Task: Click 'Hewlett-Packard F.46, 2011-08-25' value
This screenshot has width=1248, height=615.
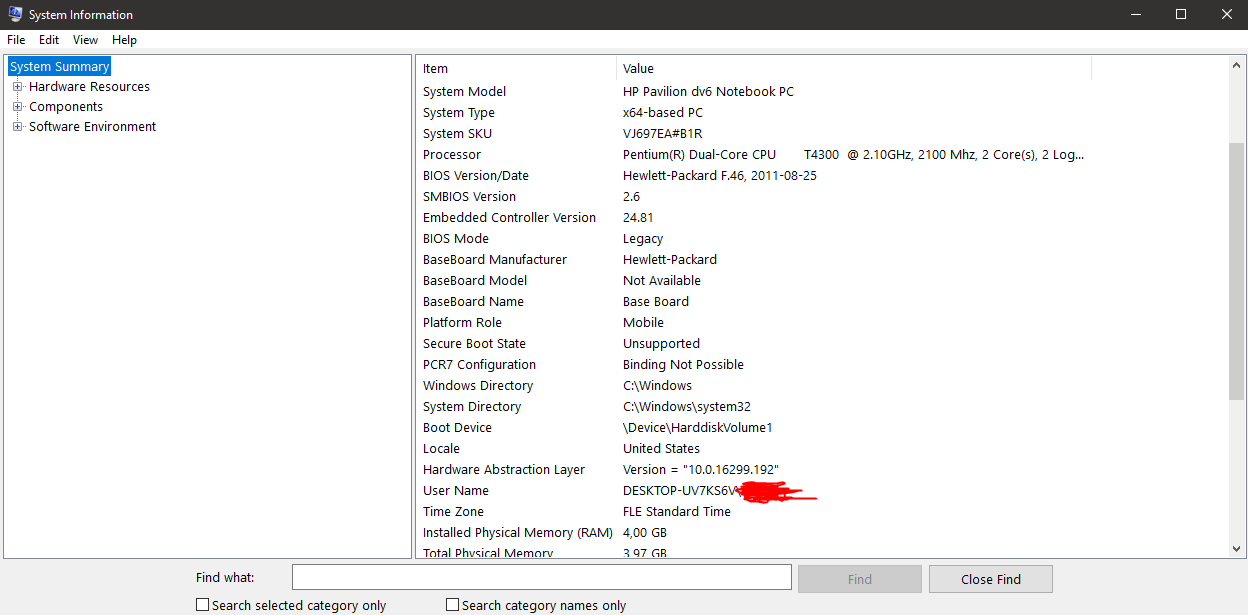Action: tap(720, 176)
